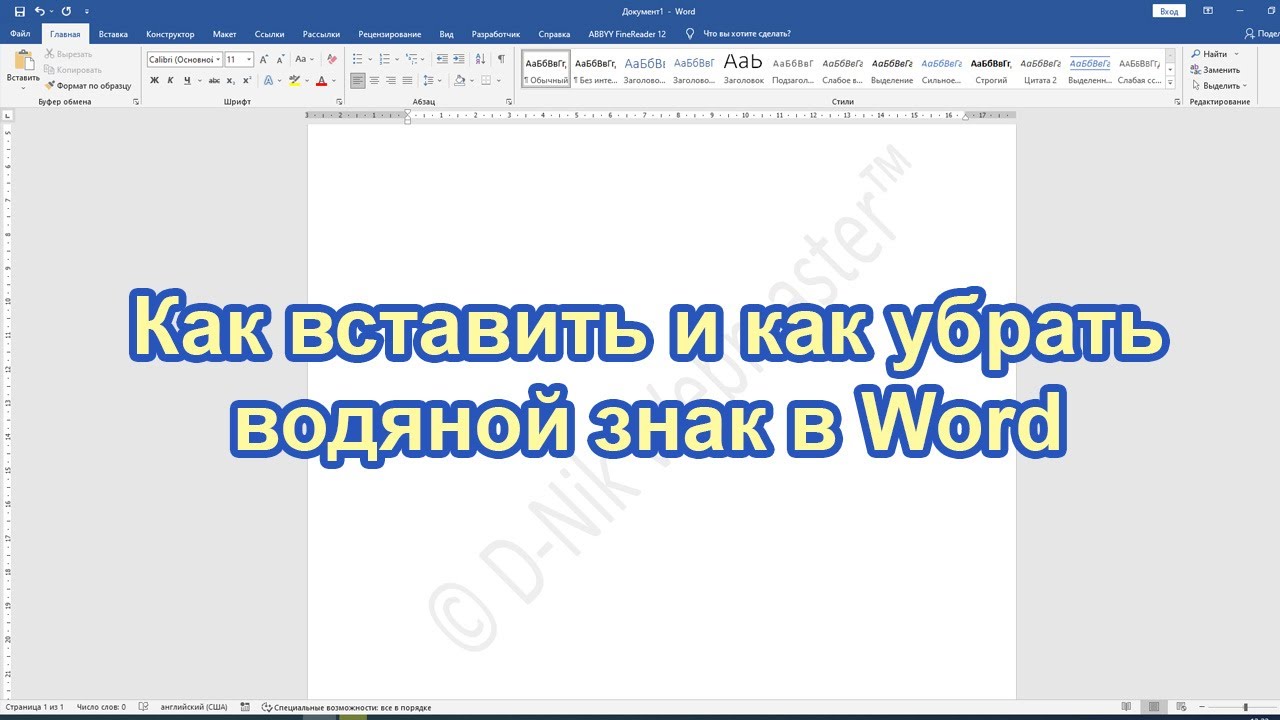Viewport: 1280px width, 720px height.
Task: Switch to the Ссылки ribbon tab
Action: pyautogui.click(x=269, y=34)
